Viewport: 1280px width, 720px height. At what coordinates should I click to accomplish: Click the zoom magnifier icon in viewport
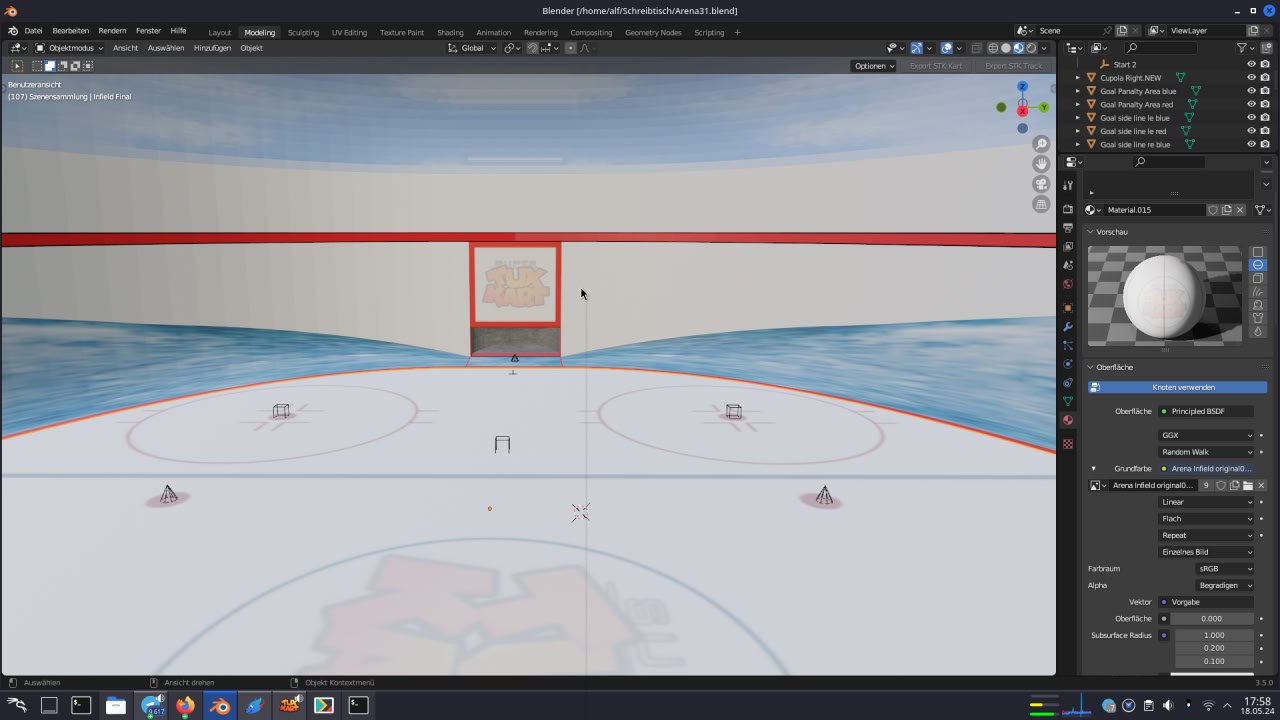pyautogui.click(x=1041, y=144)
